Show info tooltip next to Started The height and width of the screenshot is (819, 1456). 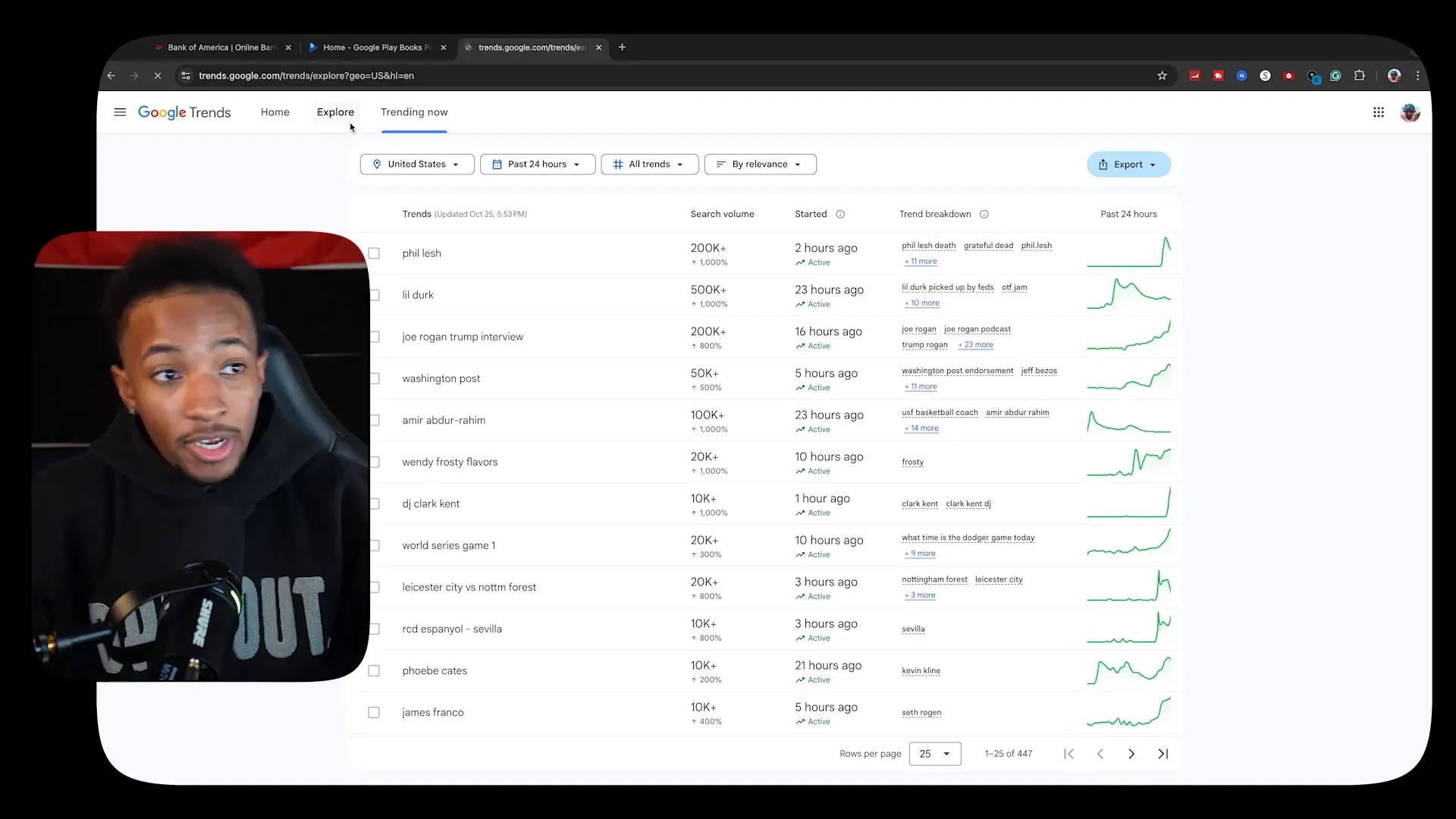(x=840, y=215)
